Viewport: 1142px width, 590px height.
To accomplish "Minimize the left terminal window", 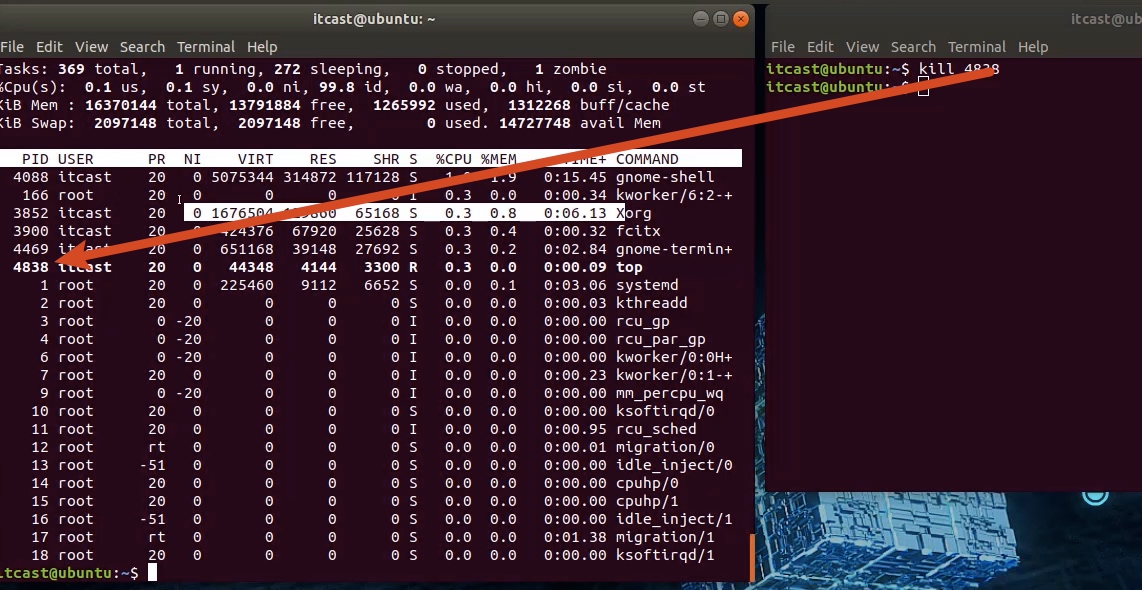I will [697, 18].
